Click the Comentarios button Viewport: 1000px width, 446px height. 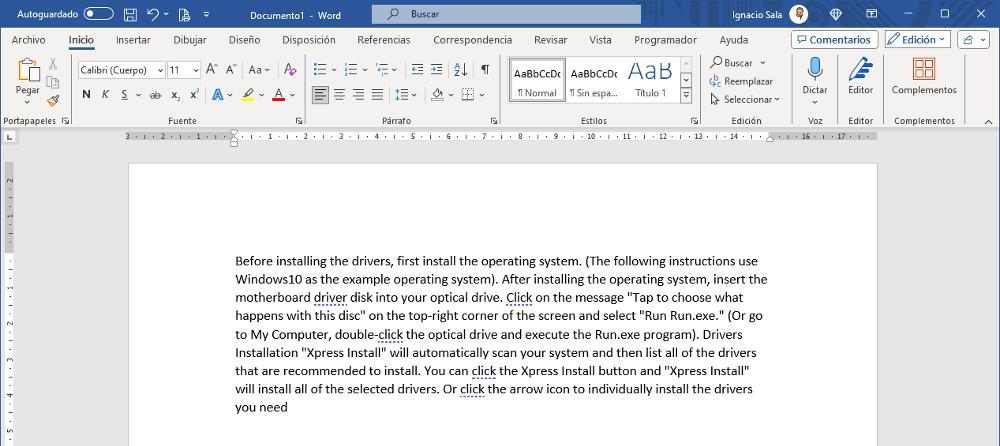tap(834, 40)
